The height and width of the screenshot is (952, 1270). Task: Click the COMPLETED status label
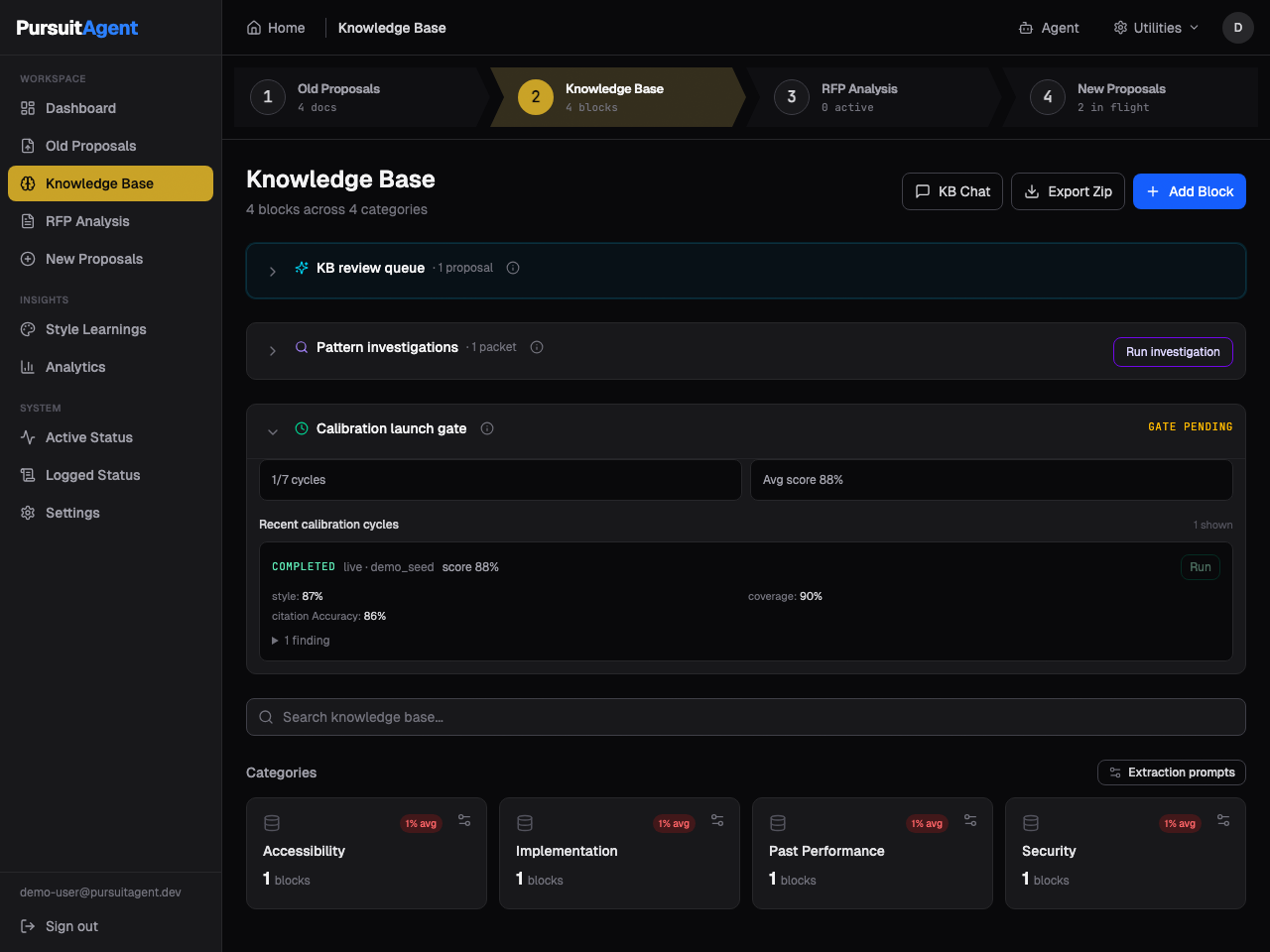pyautogui.click(x=304, y=567)
